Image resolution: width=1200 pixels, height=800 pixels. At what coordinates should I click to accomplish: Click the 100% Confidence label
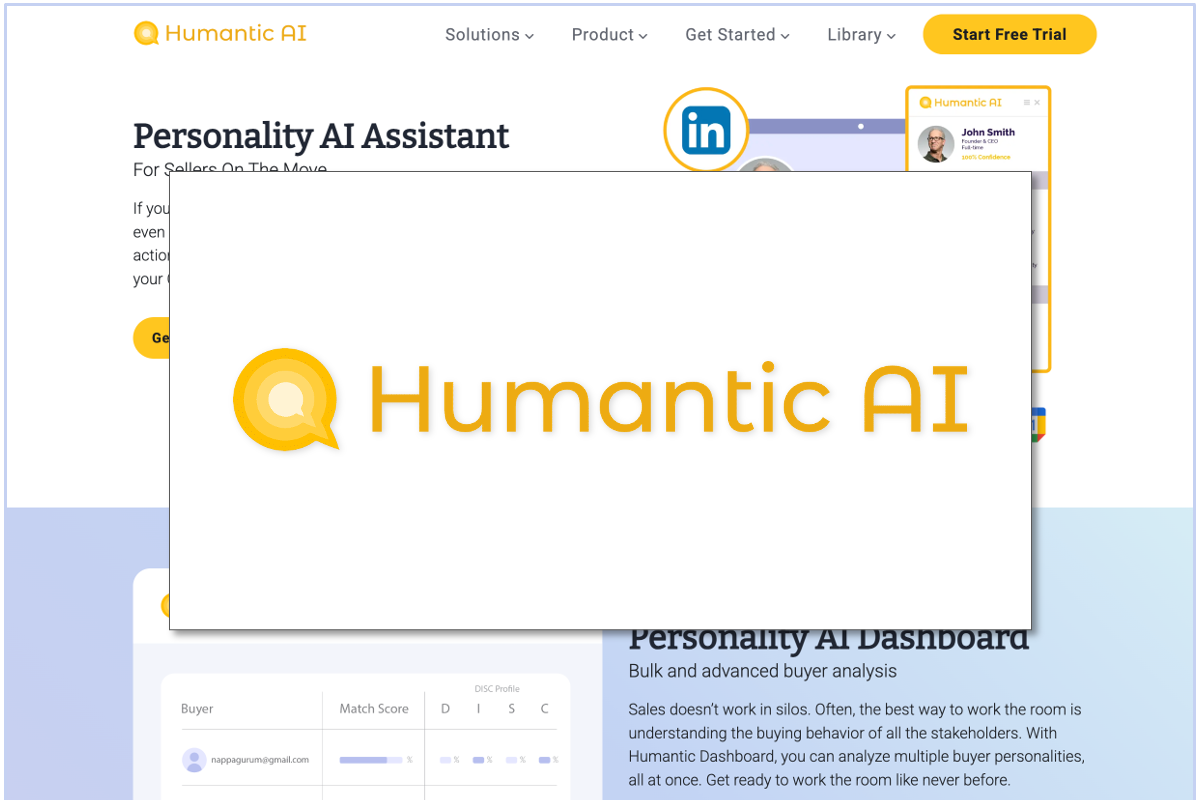pyautogui.click(x=986, y=157)
